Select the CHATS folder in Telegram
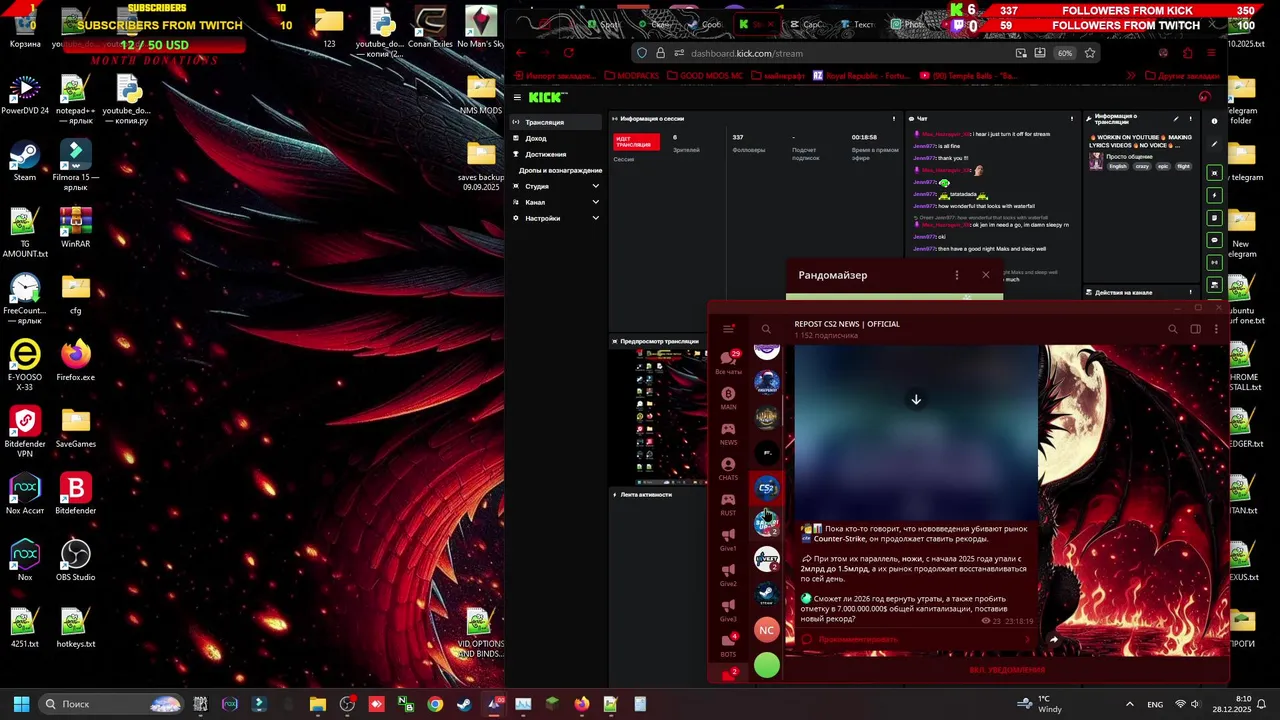 coord(728,468)
